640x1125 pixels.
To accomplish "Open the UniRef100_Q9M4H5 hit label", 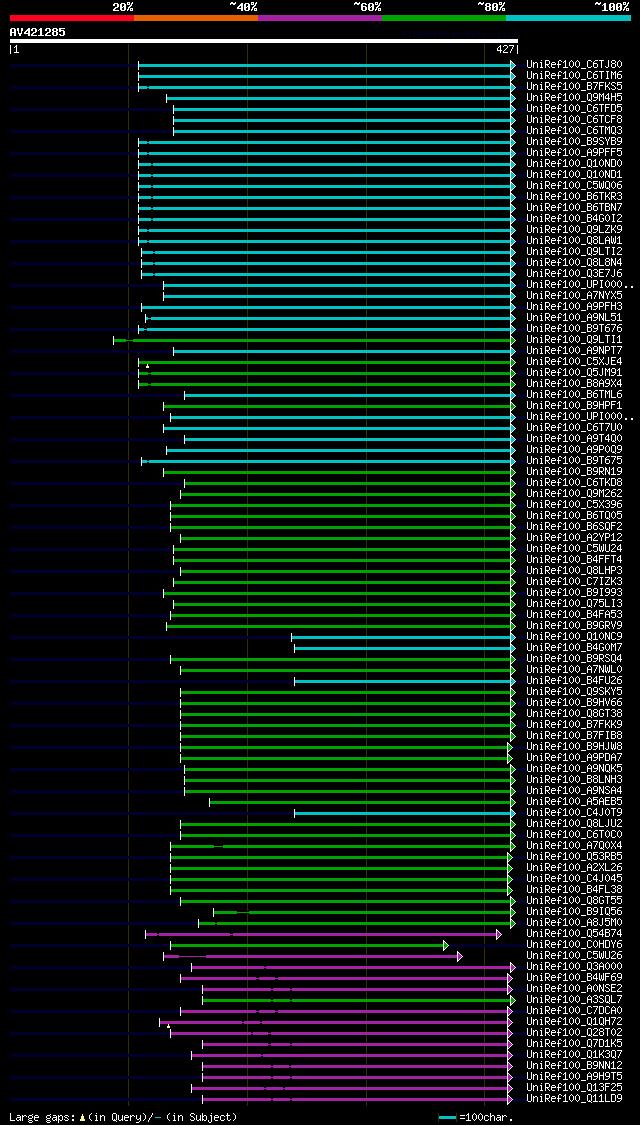I will coord(574,98).
